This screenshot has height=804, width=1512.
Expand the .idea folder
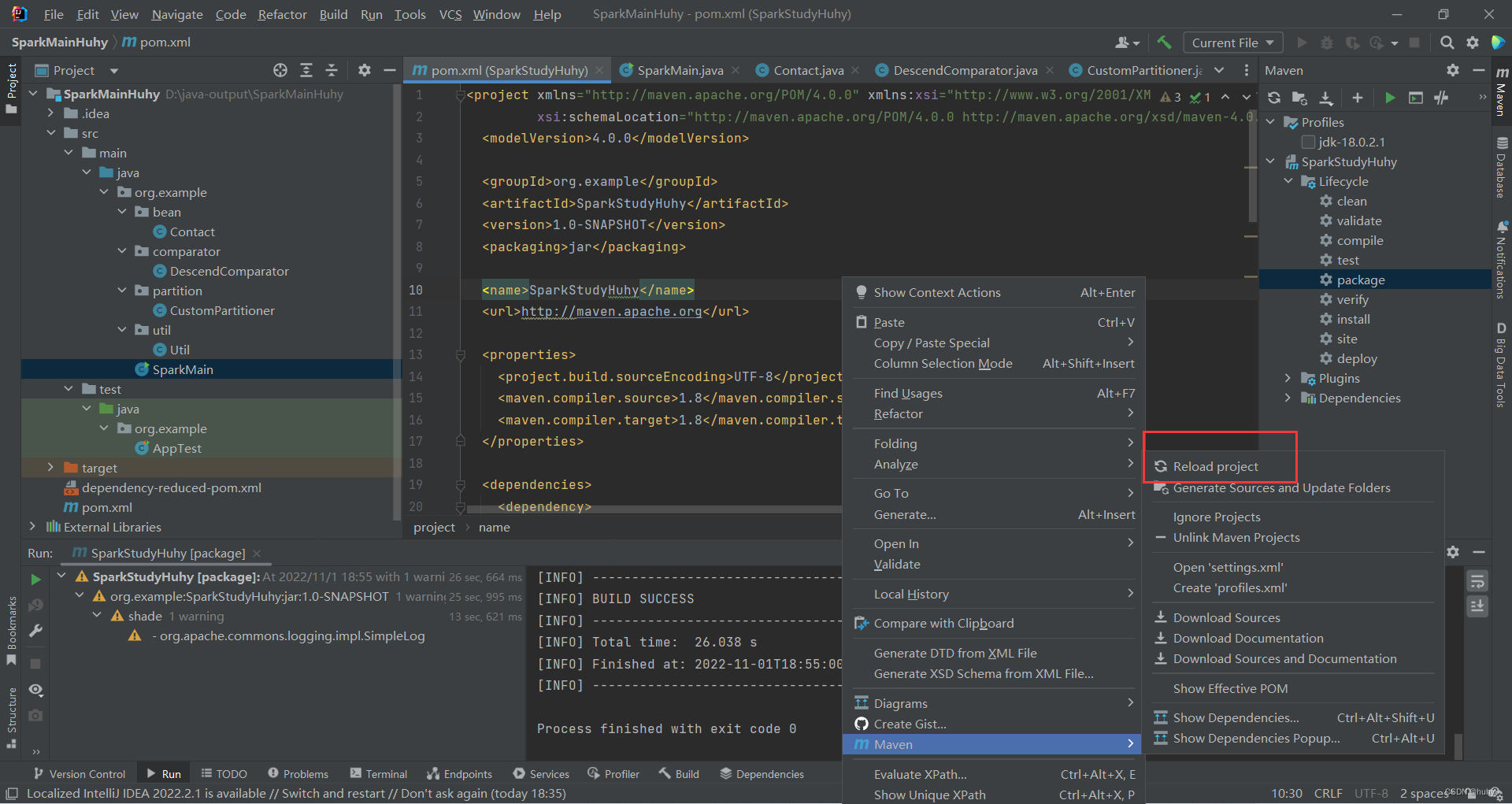point(50,113)
